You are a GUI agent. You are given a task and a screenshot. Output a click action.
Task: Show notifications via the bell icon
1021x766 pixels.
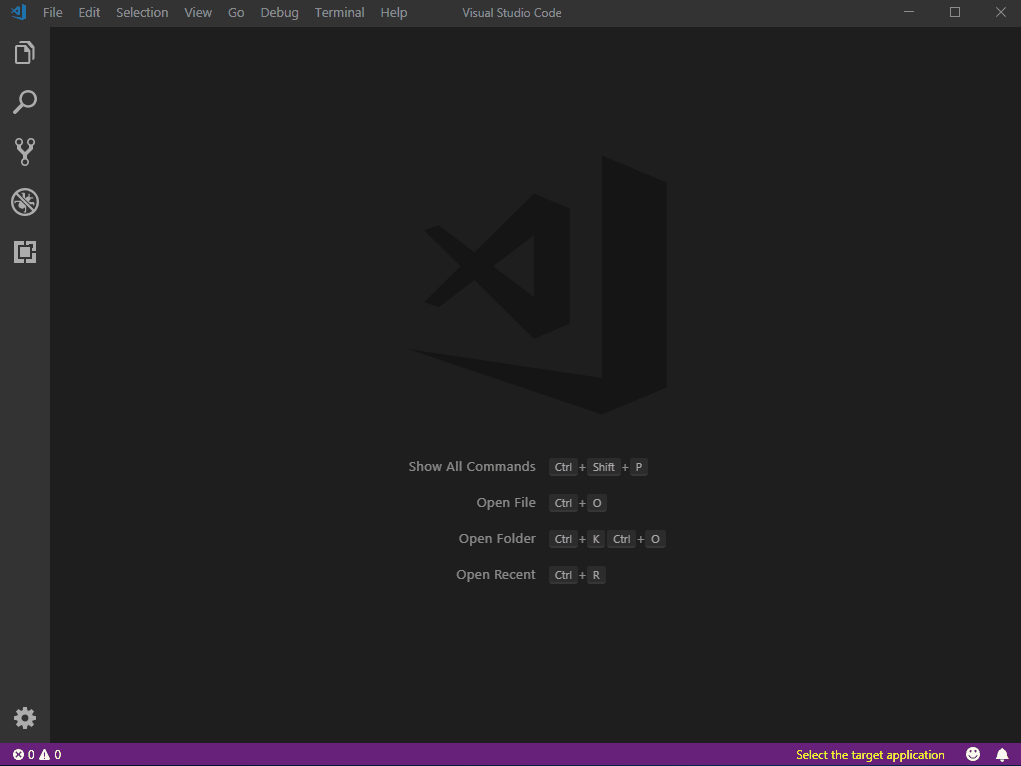click(x=1002, y=754)
